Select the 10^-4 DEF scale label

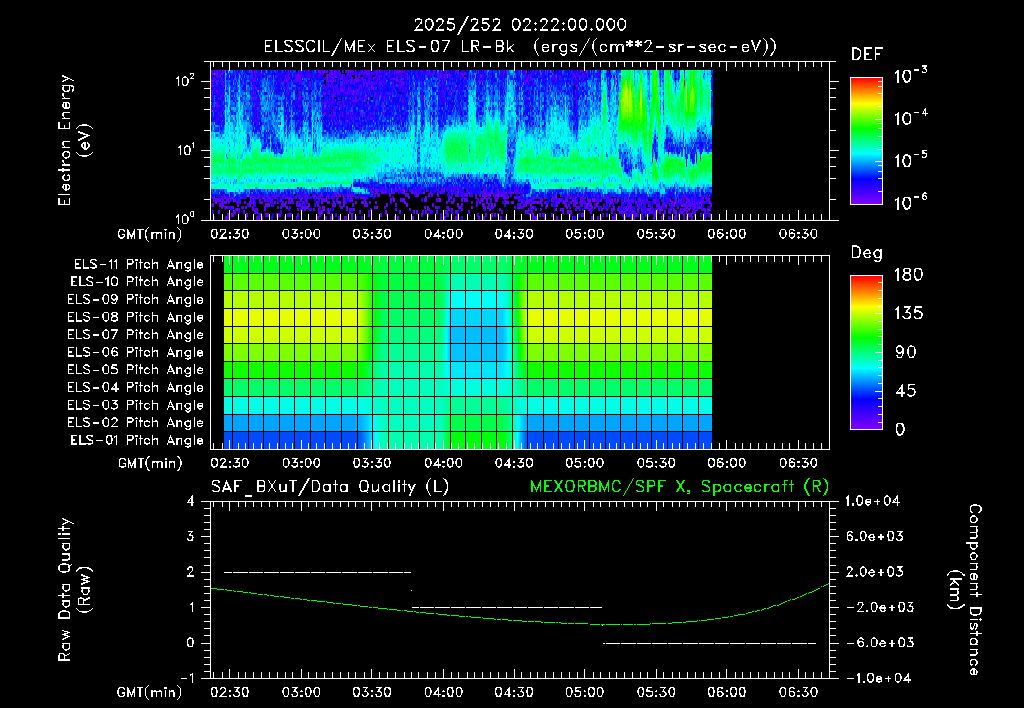910,118
